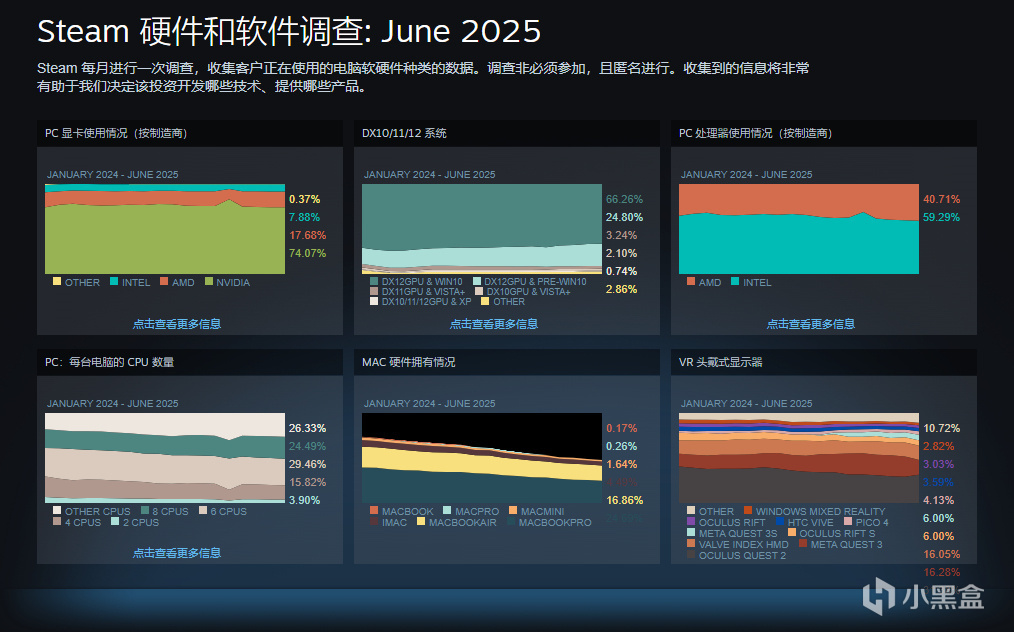Image resolution: width=1014 pixels, height=632 pixels.
Task: Click the 17.68% AMD graphics share value
Action: point(307,235)
